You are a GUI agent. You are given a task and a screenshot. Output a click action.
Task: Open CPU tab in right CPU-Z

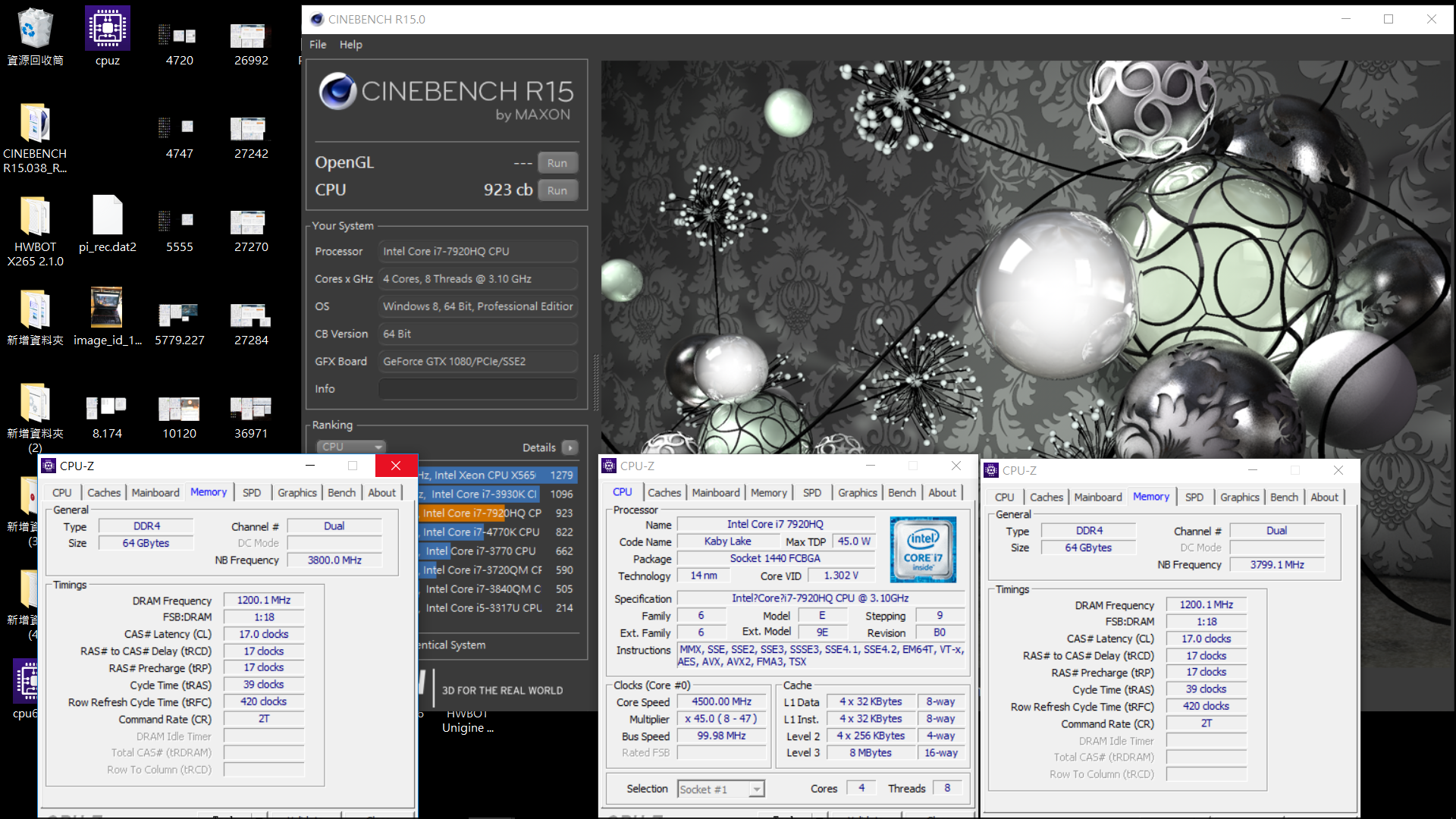[1004, 497]
